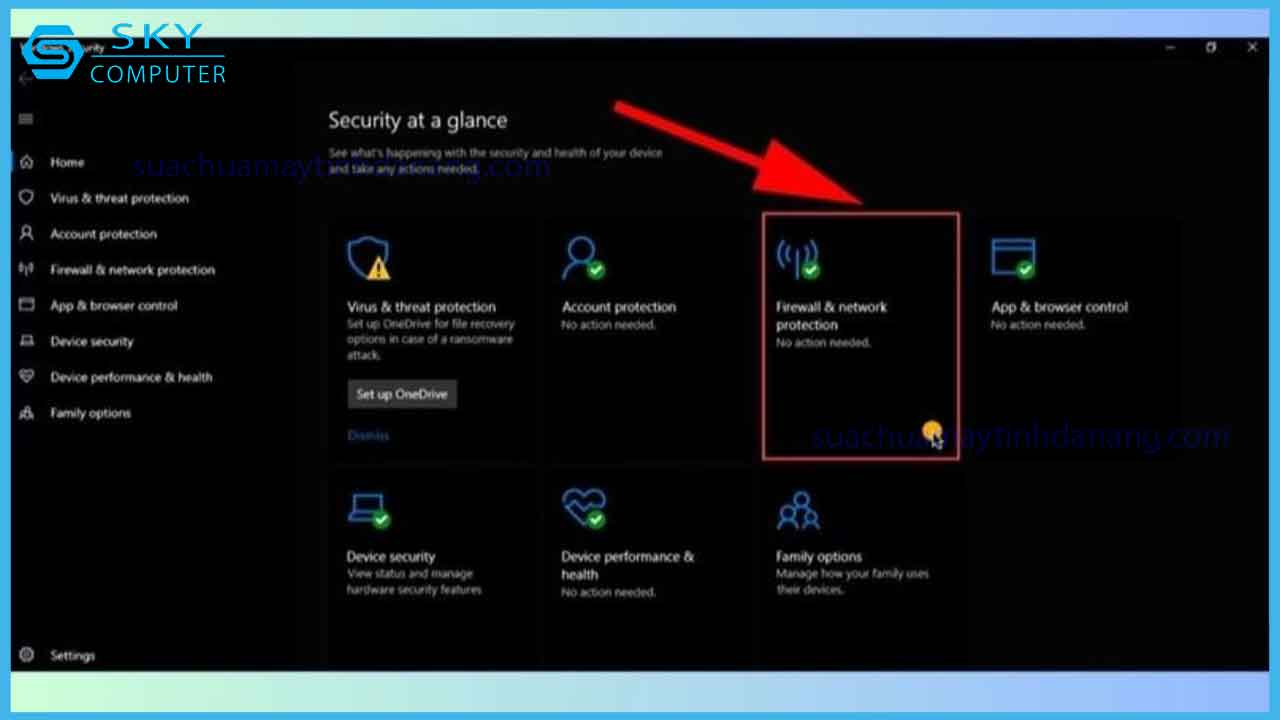Click the Settings gear icon in sidebar
Viewport: 1280px width, 720px height.
27,656
